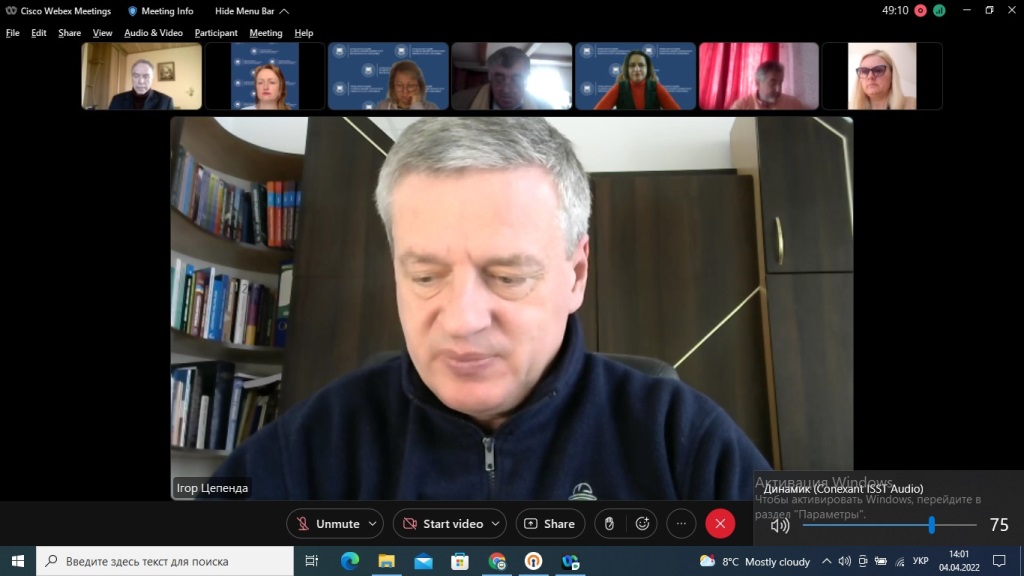
Task: Click the speaker icon in volume popup
Action: 780,525
